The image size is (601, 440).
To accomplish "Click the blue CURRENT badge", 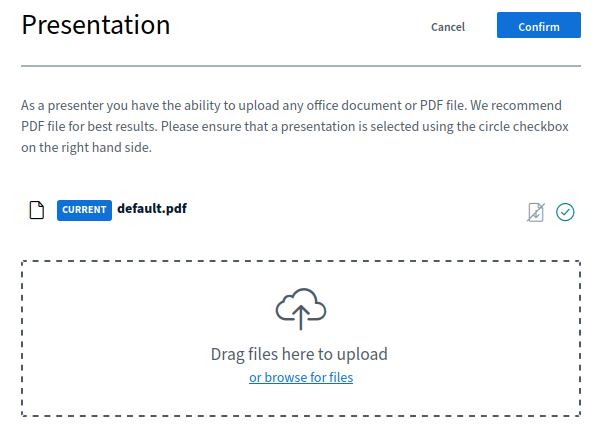I will tap(84, 210).
